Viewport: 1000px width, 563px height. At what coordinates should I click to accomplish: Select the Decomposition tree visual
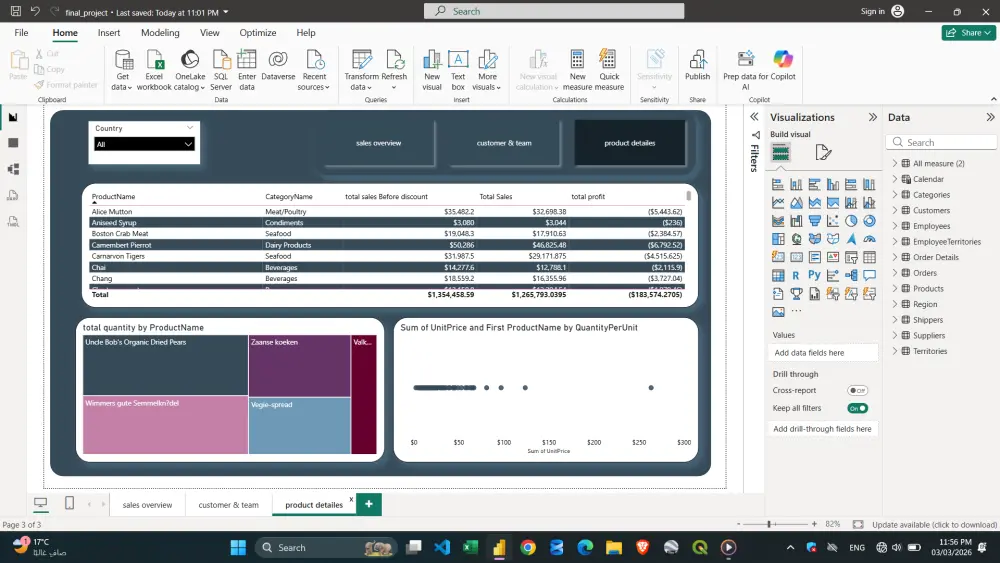coord(851,275)
